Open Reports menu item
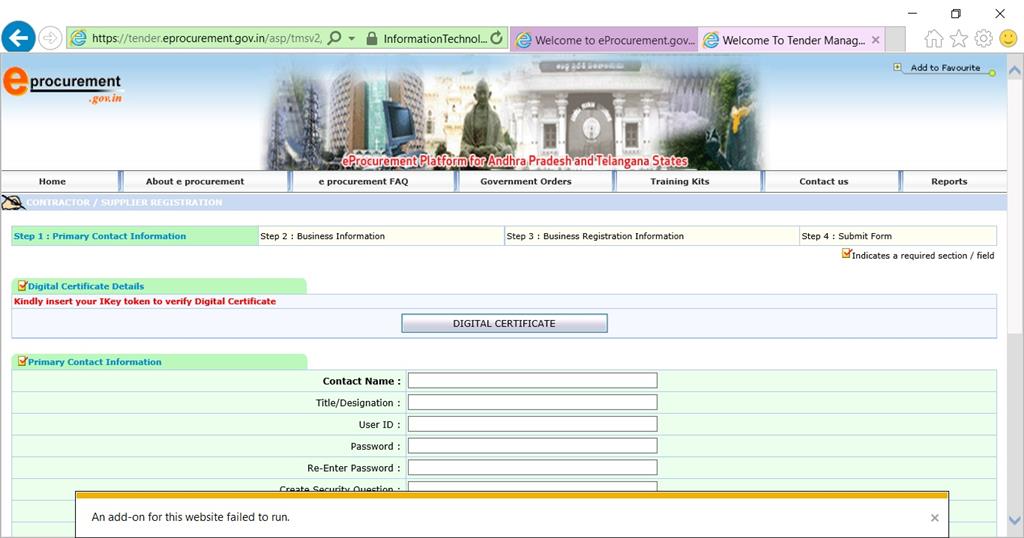 point(949,182)
